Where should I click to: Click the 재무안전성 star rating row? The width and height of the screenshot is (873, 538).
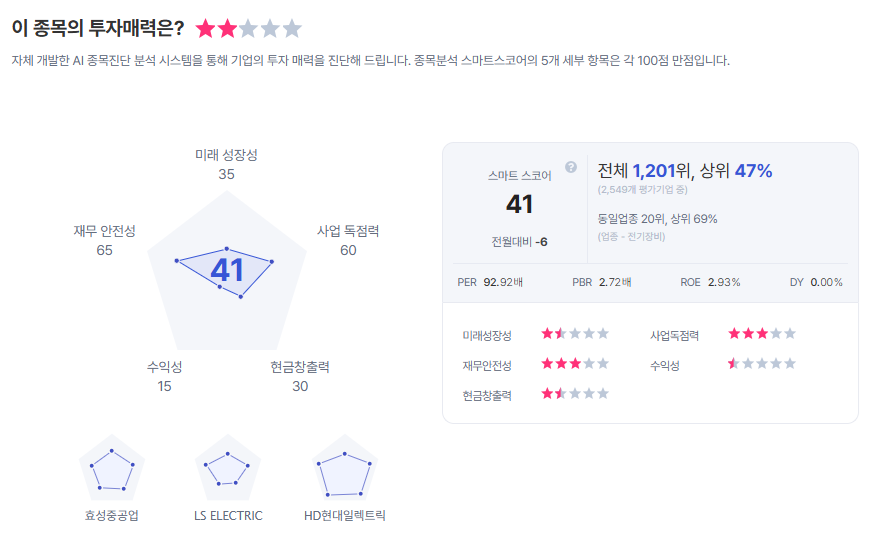575,364
